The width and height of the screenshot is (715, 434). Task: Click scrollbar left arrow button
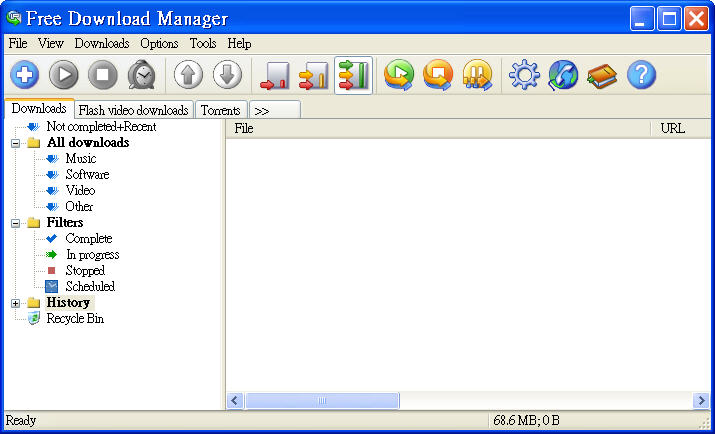point(235,401)
